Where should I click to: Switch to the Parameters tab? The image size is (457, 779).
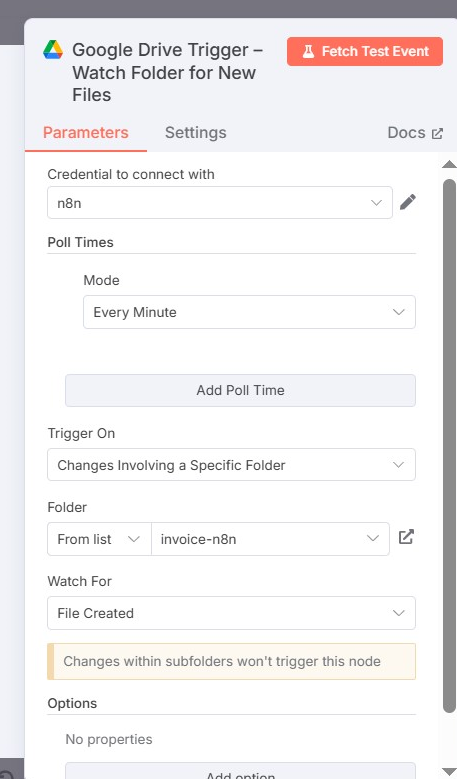pyautogui.click(x=86, y=133)
